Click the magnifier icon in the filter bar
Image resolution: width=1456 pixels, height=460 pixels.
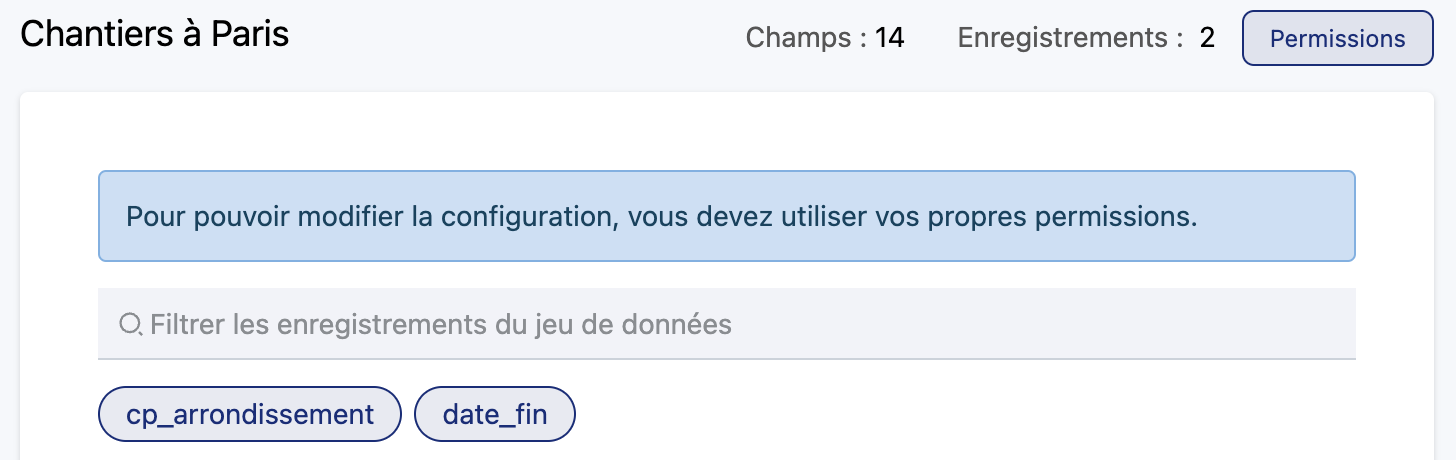[x=131, y=324]
